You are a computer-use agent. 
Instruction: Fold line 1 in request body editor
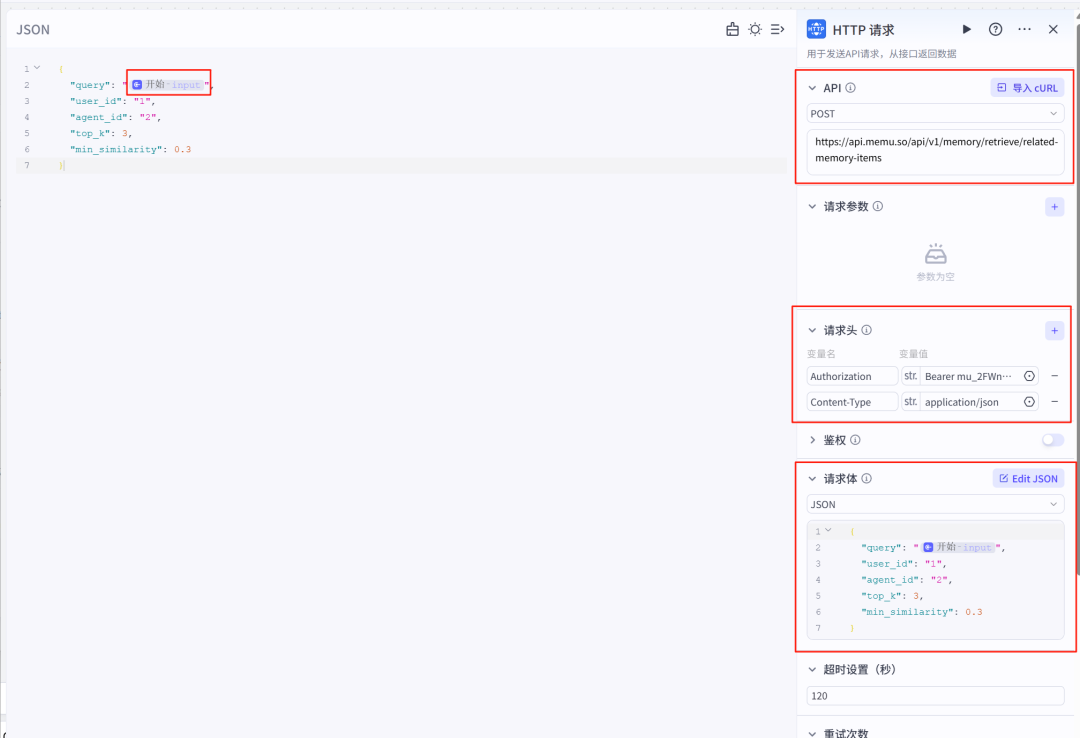829,530
